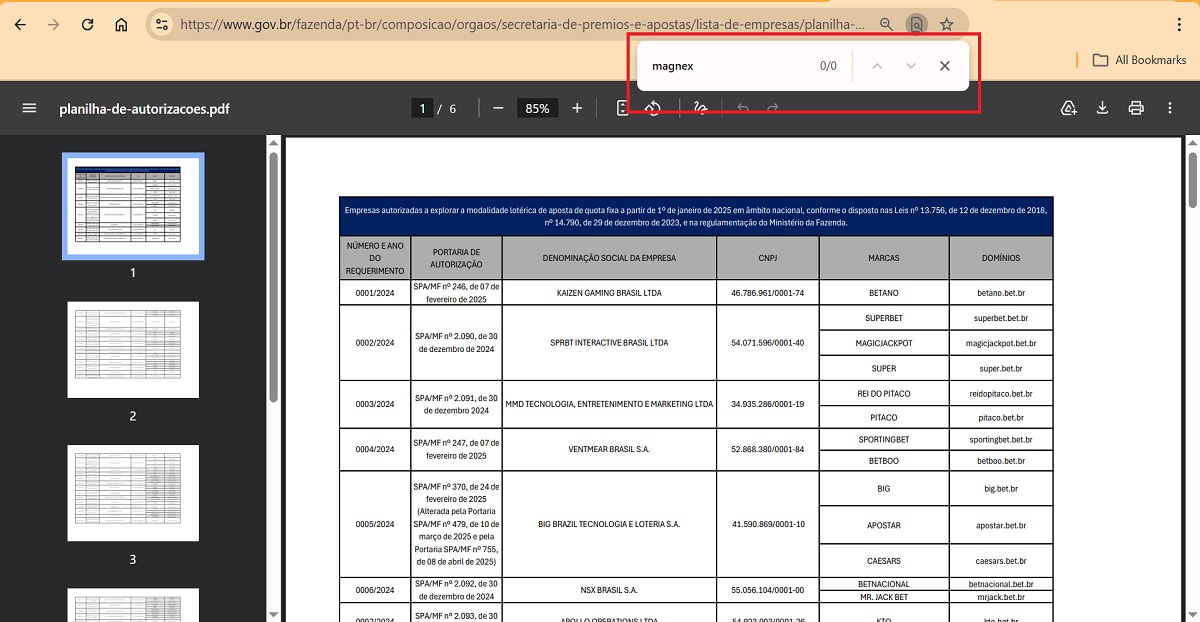Click the page number input field
Viewport: 1200px width, 622px height.
(423, 108)
